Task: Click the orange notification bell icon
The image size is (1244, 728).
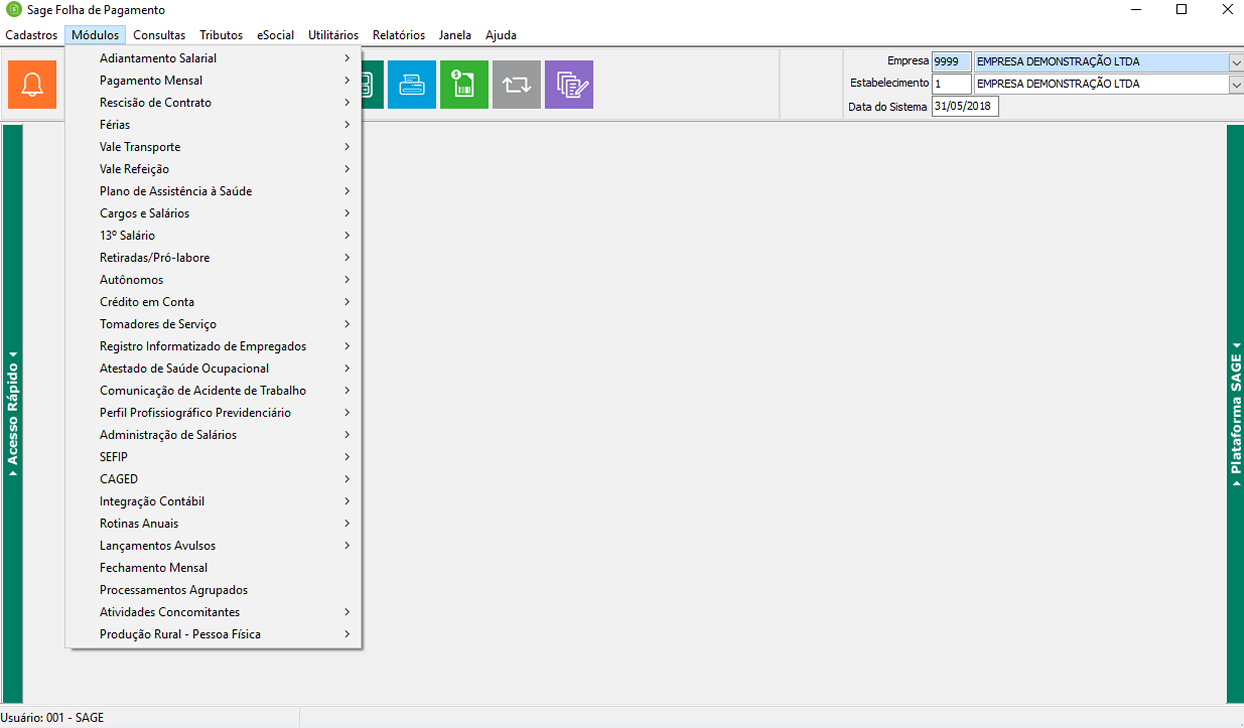Action: click(32, 85)
